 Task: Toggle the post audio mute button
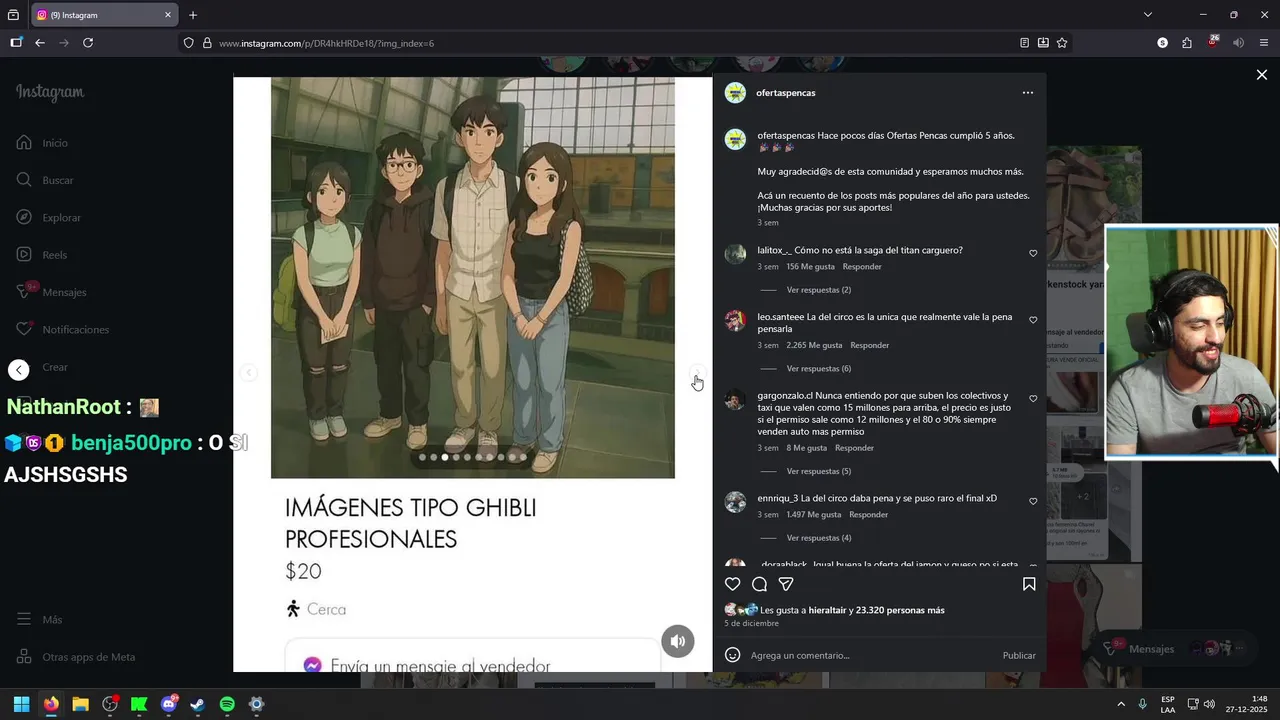click(x=678, y=641)
